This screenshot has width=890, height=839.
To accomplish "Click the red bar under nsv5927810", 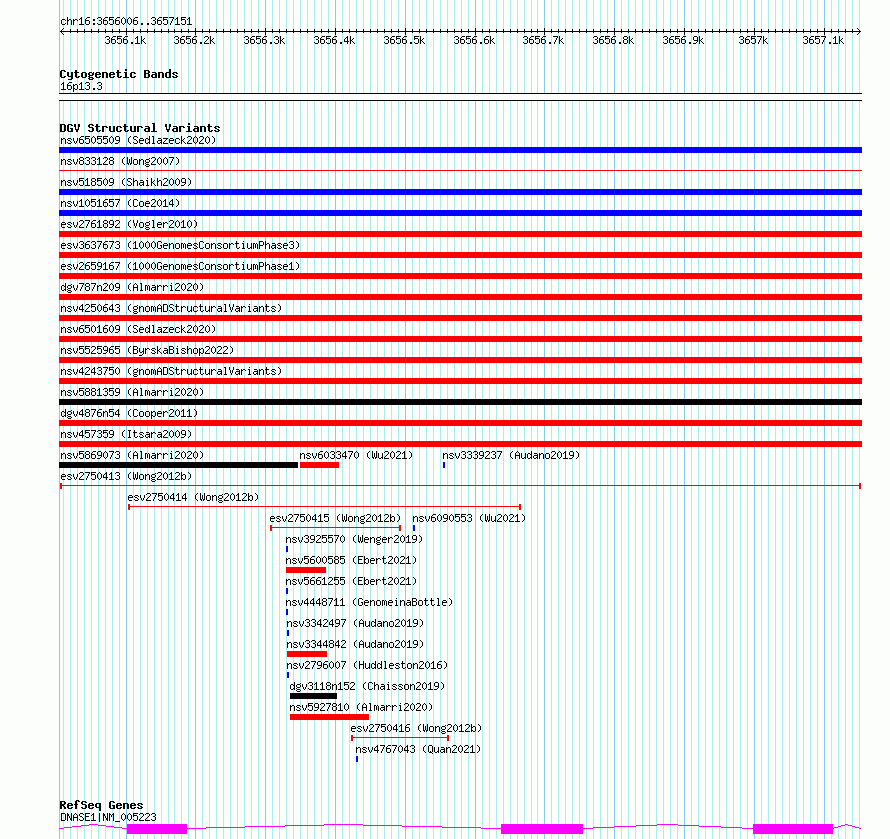I will click(329, 717).
